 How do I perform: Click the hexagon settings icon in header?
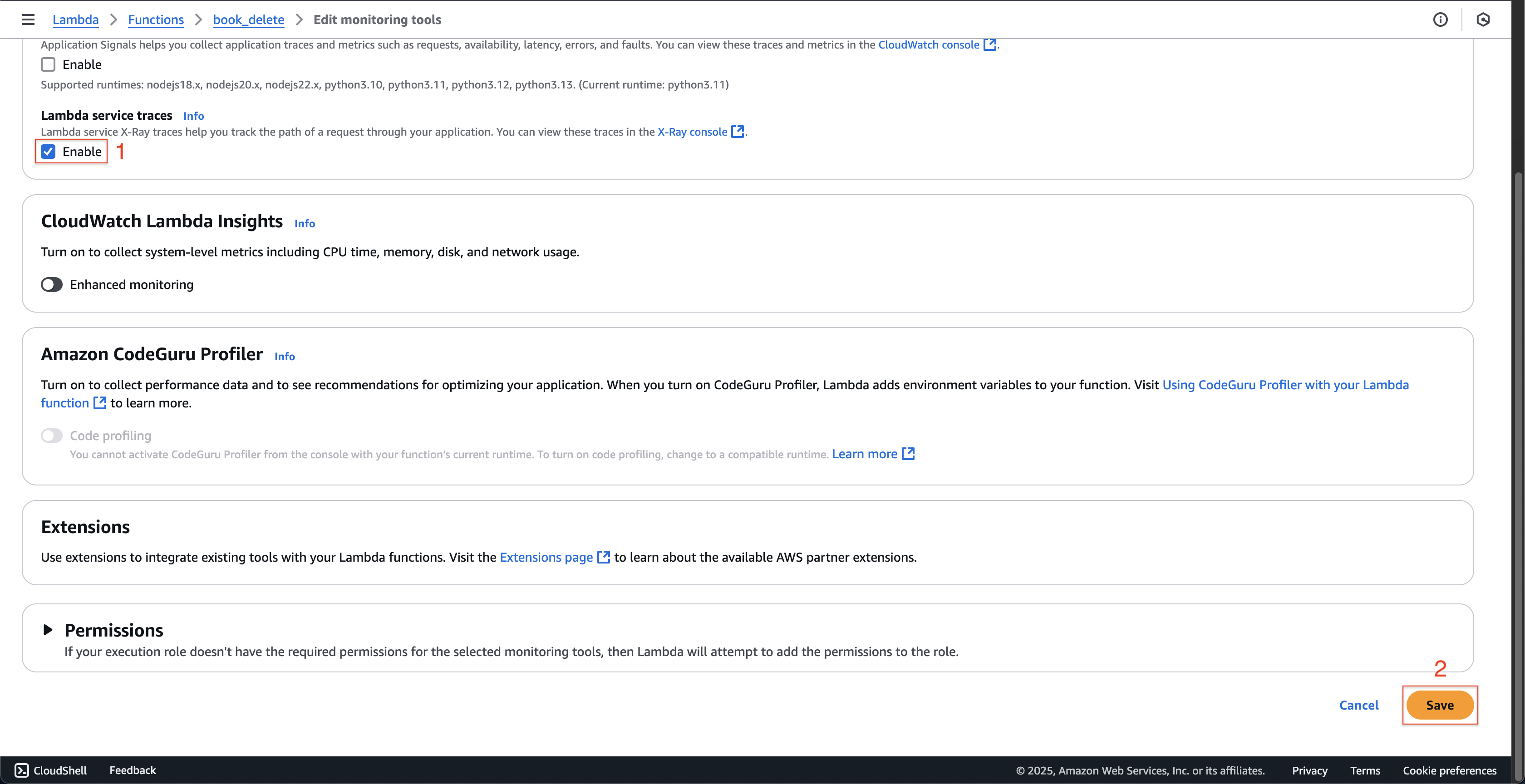[x=1483, y=20]
